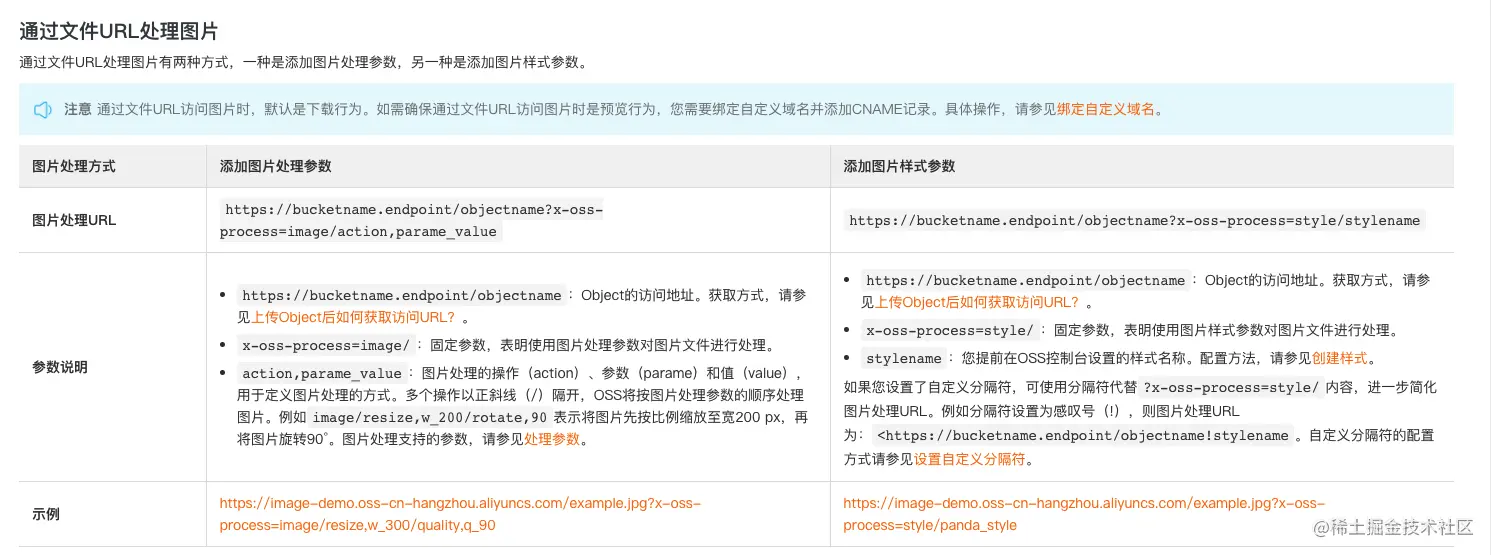Click the 添加图片样式参数 column header
Viewport: 1491px width, 555px height.
900,166
